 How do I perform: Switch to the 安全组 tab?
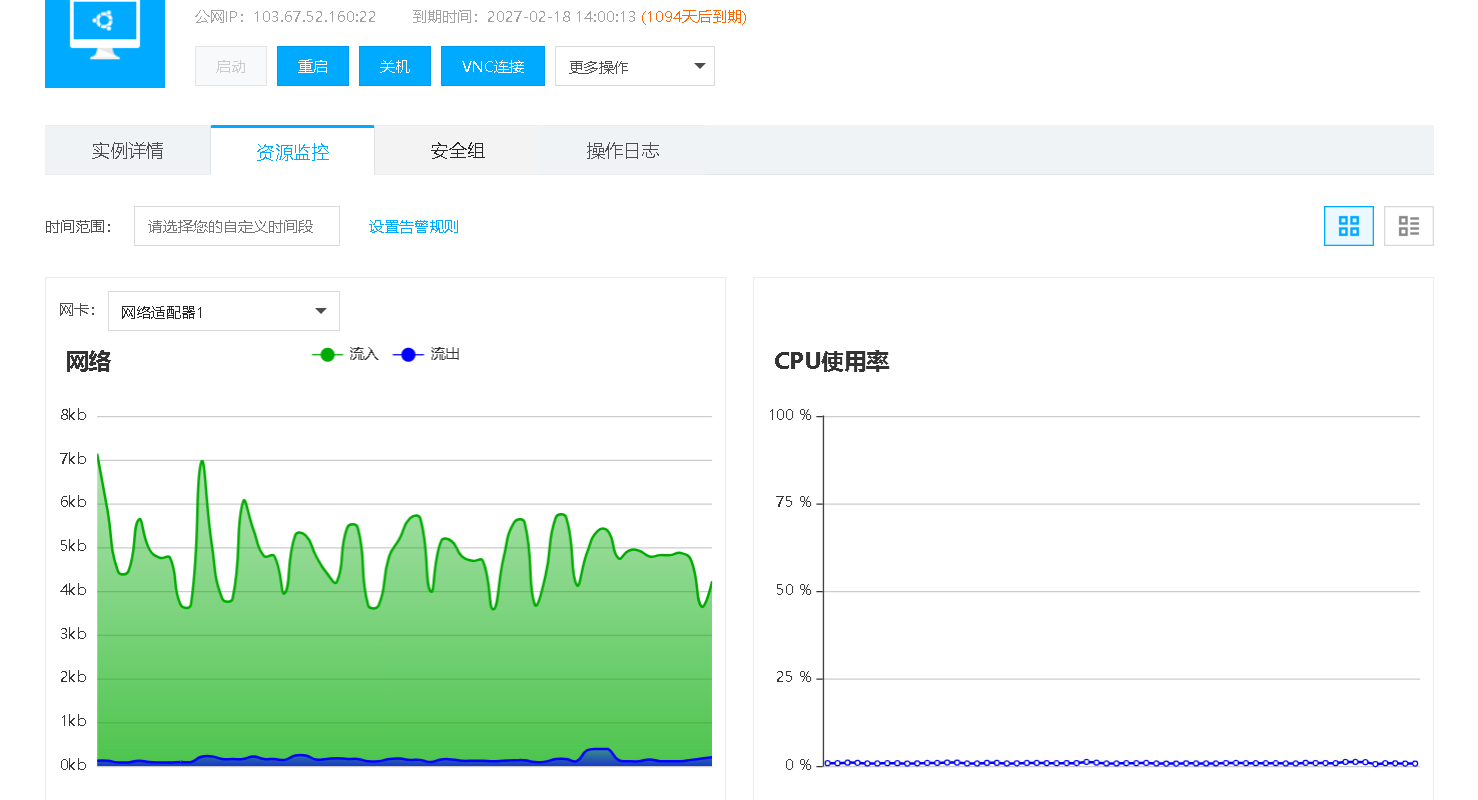[458, 151]
